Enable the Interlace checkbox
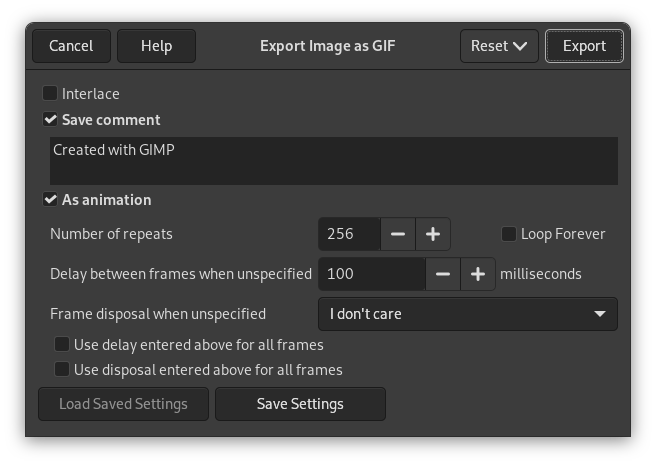This screenshot has height=465, width=656. pos(50,94)
